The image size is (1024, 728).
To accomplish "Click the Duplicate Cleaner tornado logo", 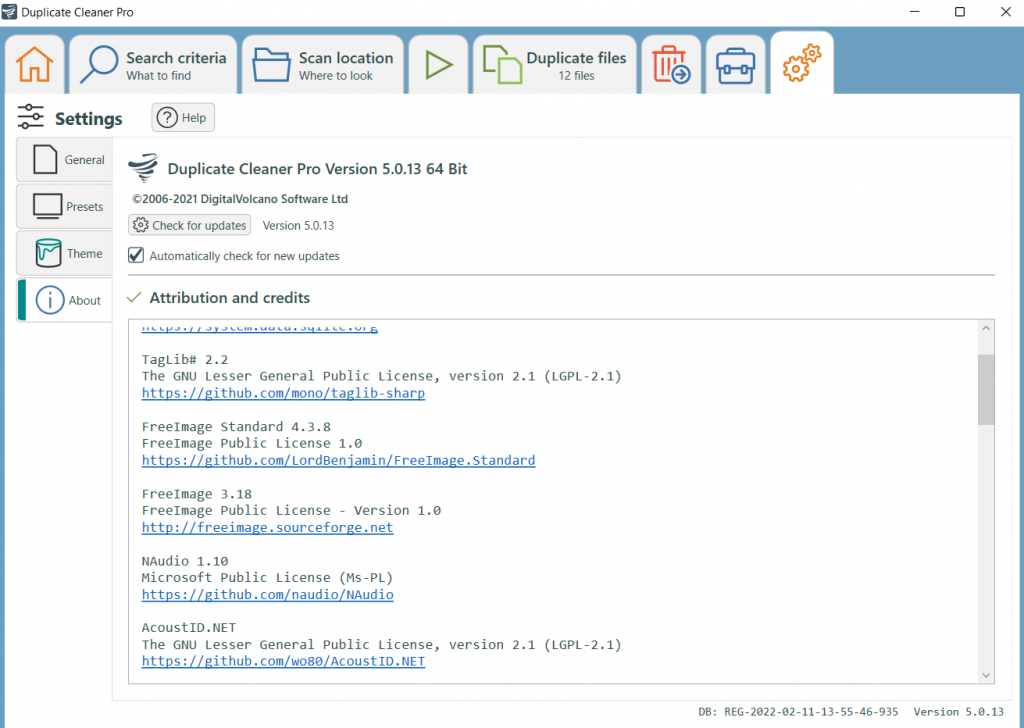I will 143,168.
